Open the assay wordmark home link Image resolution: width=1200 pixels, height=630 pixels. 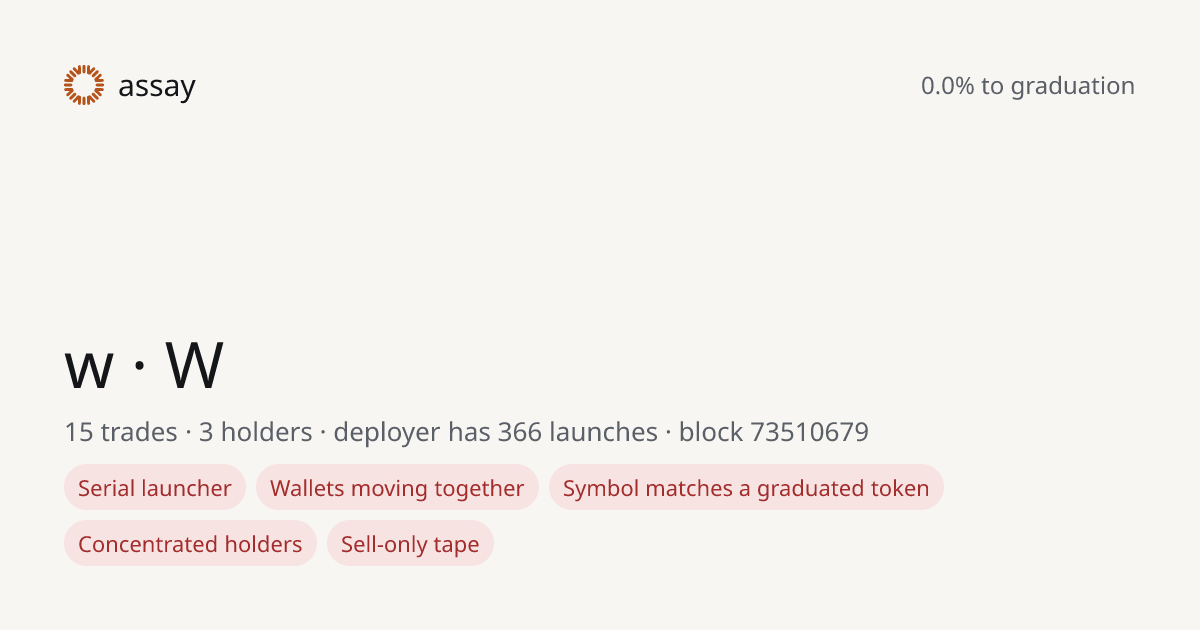click(157, 87)
